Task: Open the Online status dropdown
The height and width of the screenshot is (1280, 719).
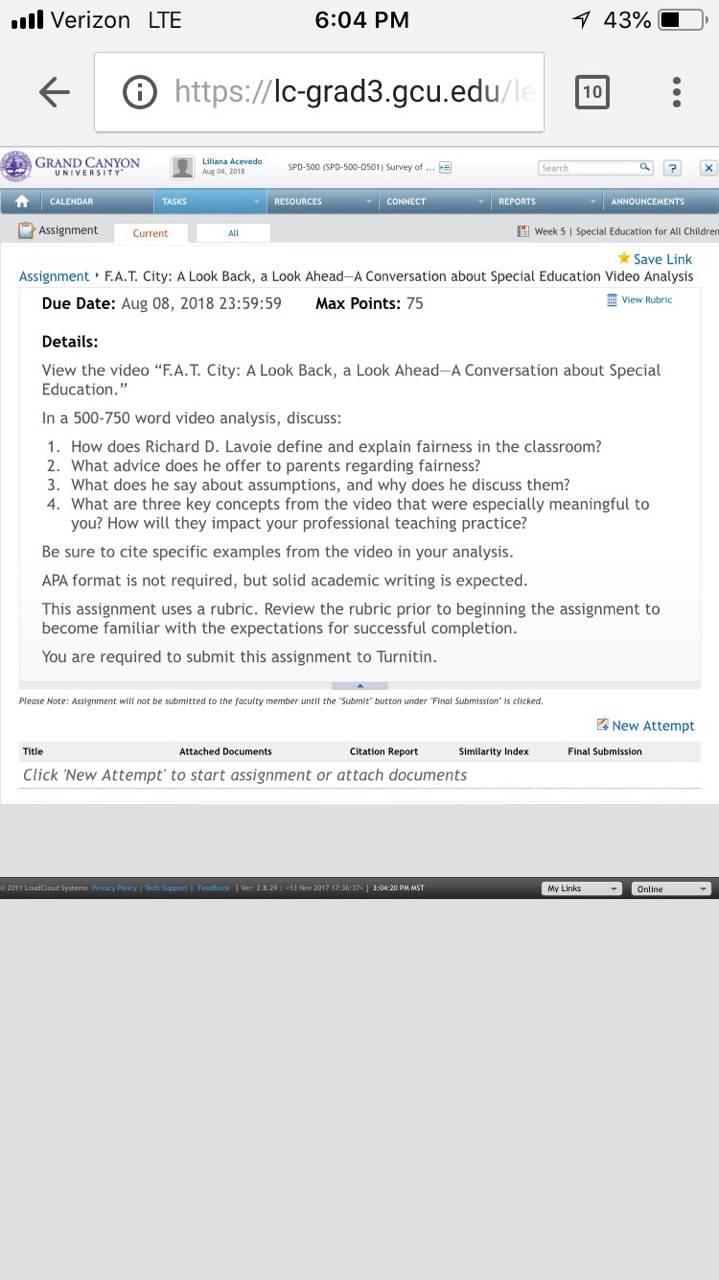Action: [x=671, y=888]
